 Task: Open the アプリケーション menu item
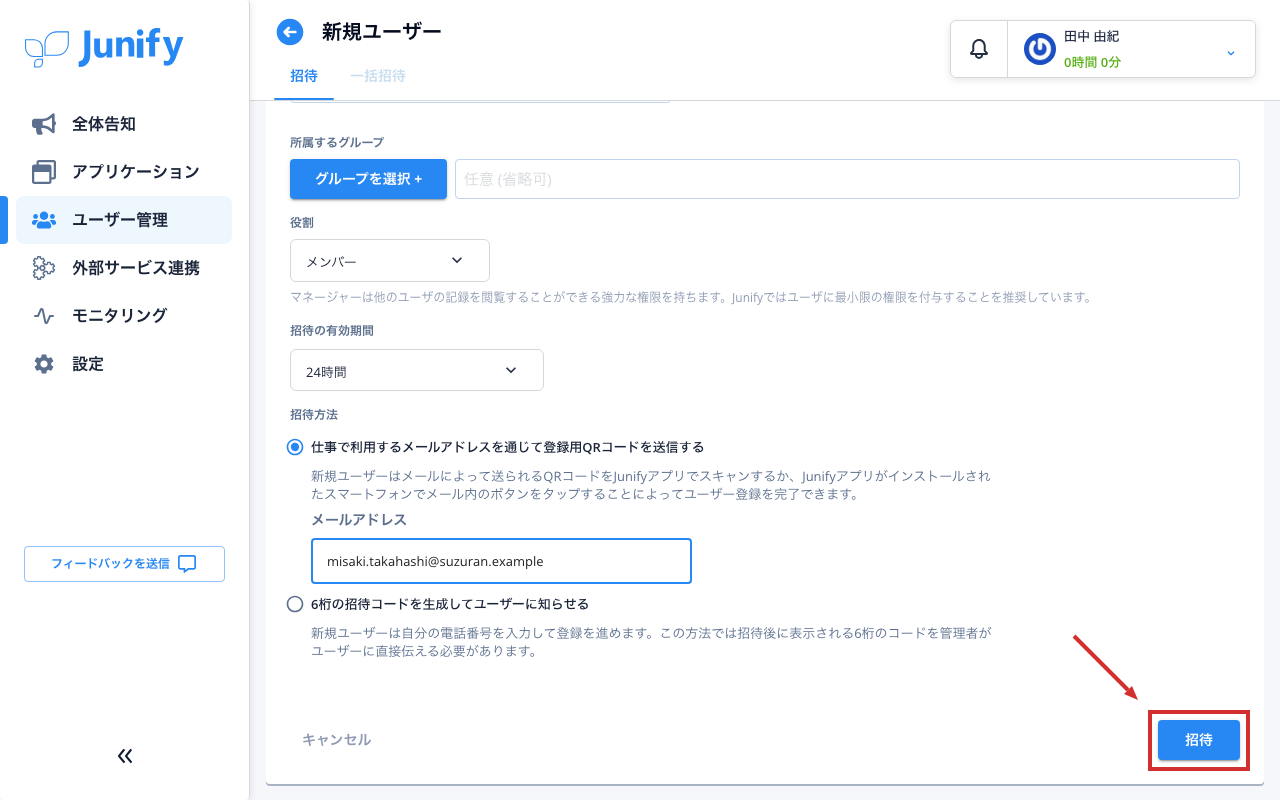point(124,172)
